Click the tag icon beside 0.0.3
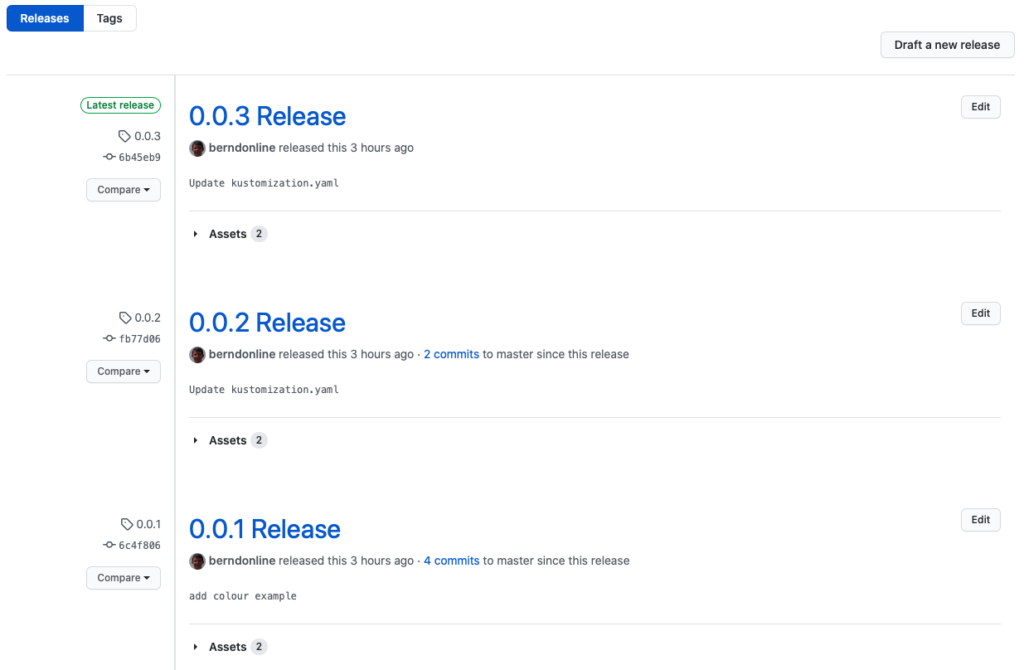1024x670 pixels. click(124, 135)
